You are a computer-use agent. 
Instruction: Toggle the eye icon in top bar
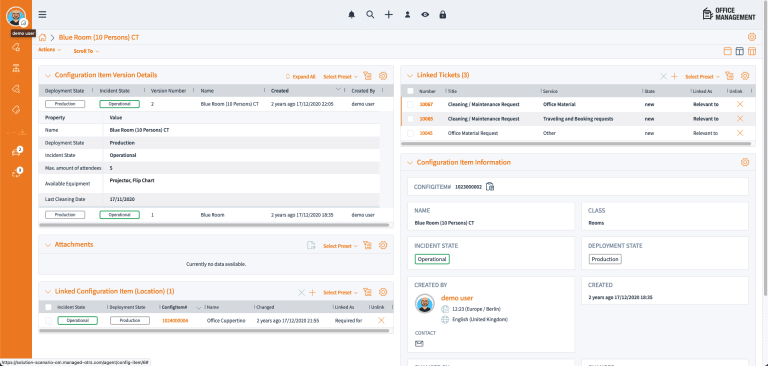425,15
